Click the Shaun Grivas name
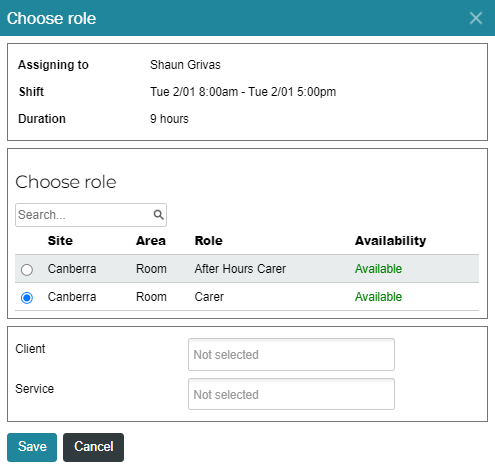 185,65
